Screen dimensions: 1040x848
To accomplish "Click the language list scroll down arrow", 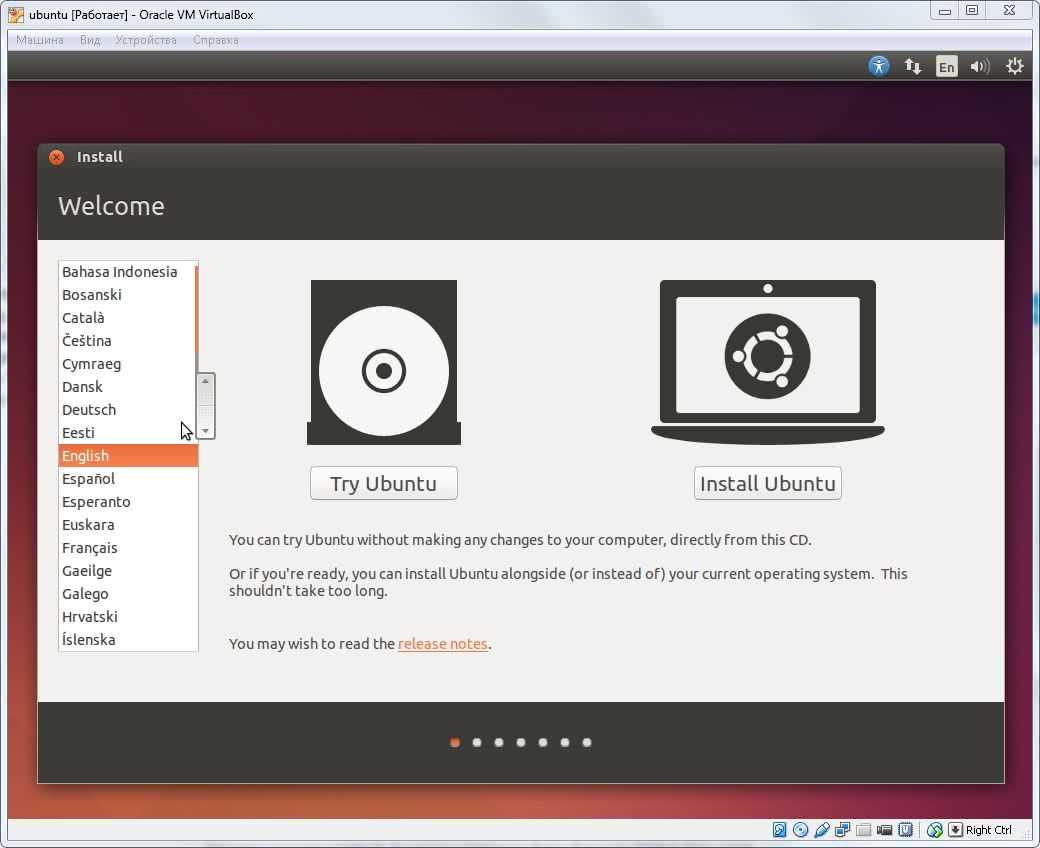I will click(205, 431).
